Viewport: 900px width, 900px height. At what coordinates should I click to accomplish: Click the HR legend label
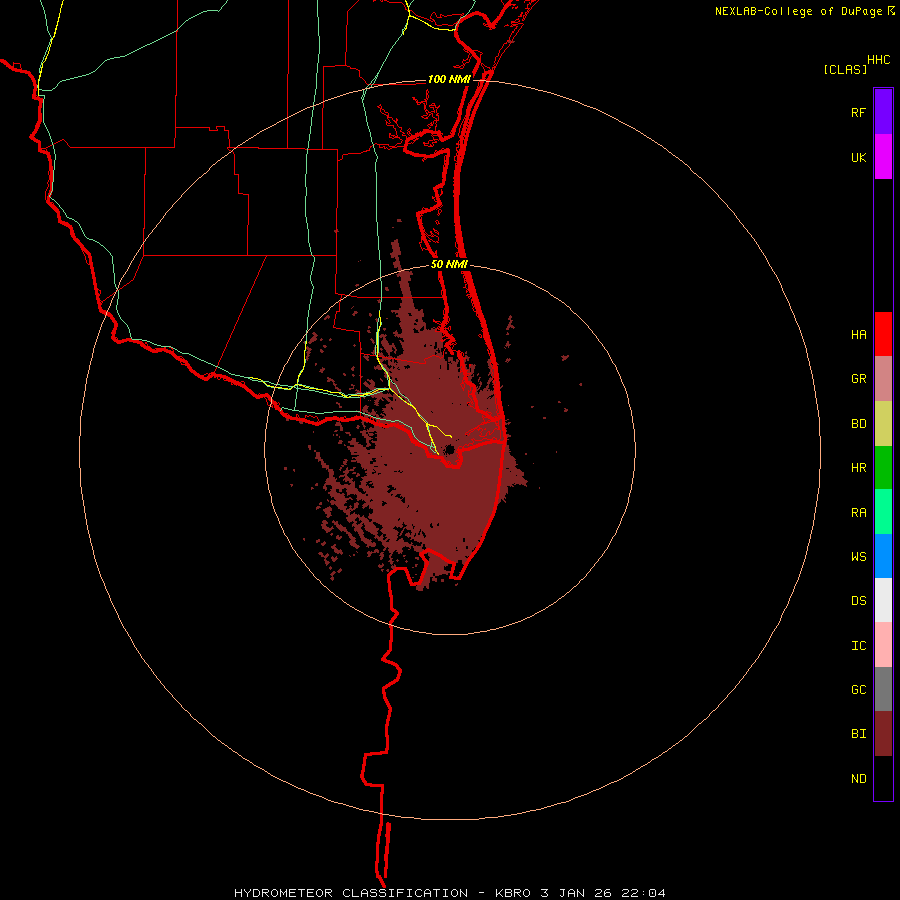tap(858, 468)
